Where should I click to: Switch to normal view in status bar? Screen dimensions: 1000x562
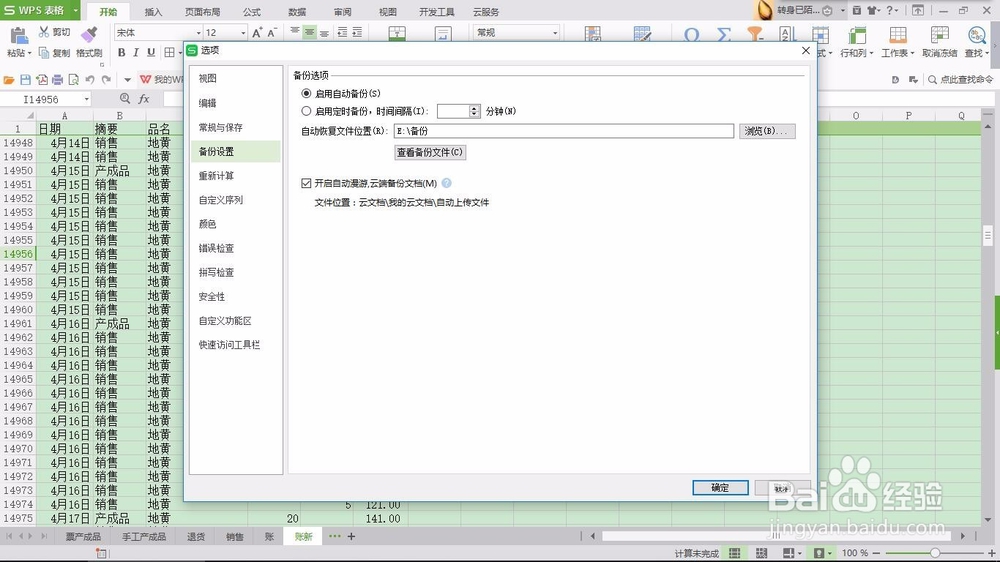735,553
